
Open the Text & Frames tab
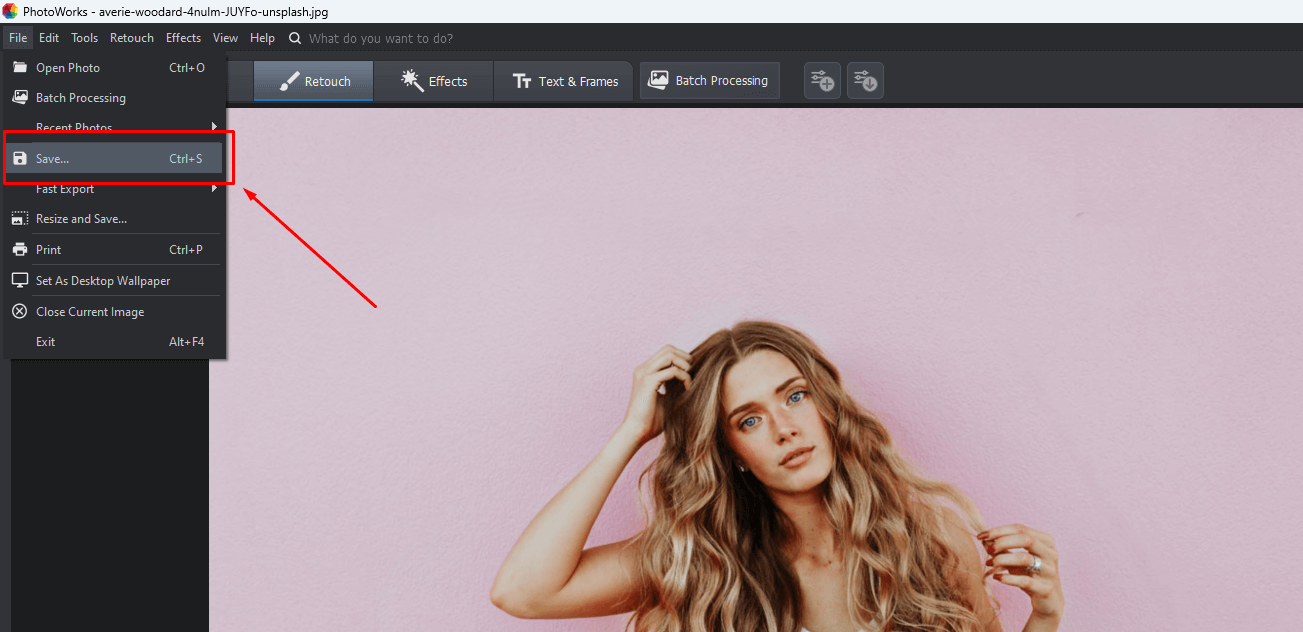[564, 81]
